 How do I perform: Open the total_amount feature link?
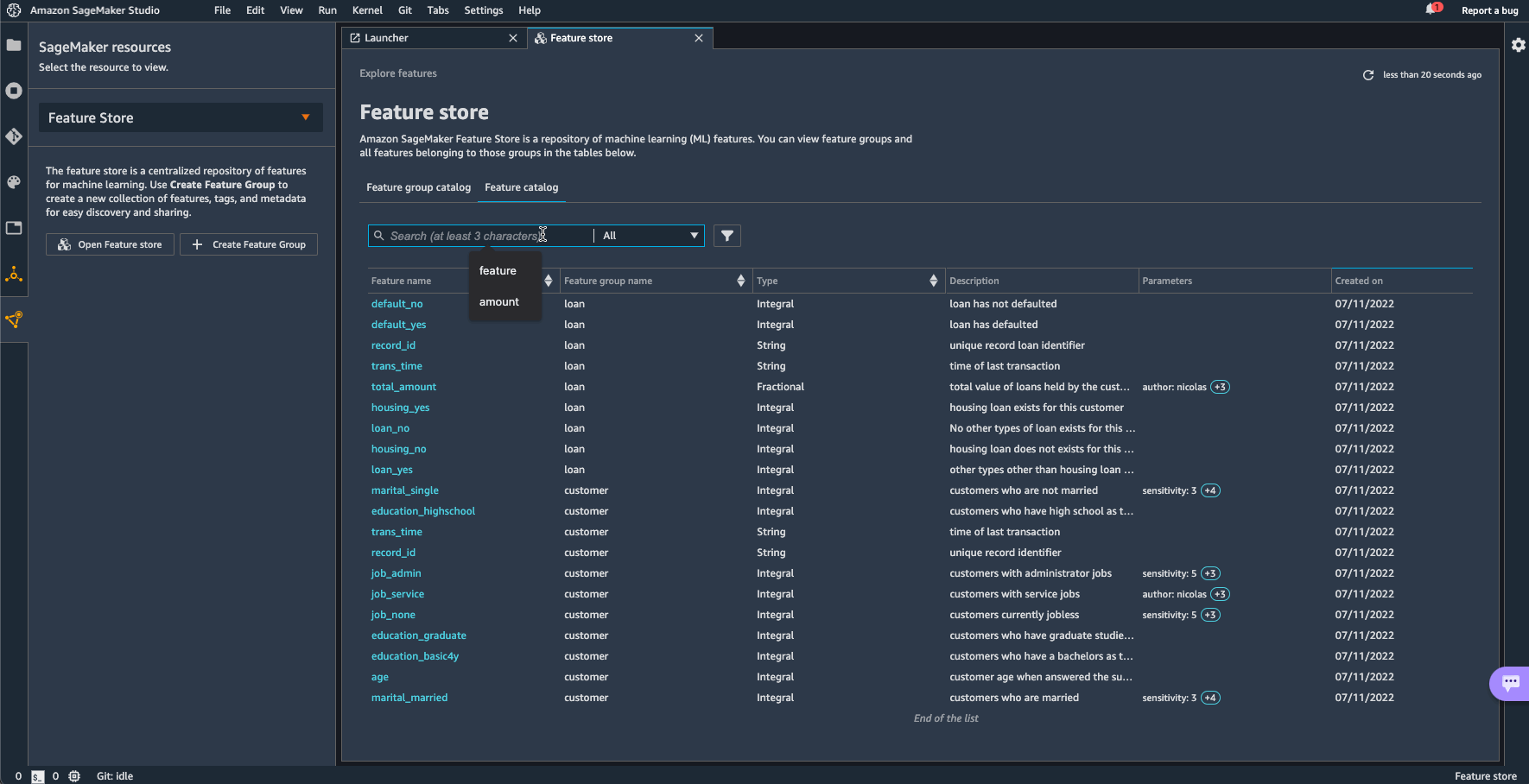403,387
